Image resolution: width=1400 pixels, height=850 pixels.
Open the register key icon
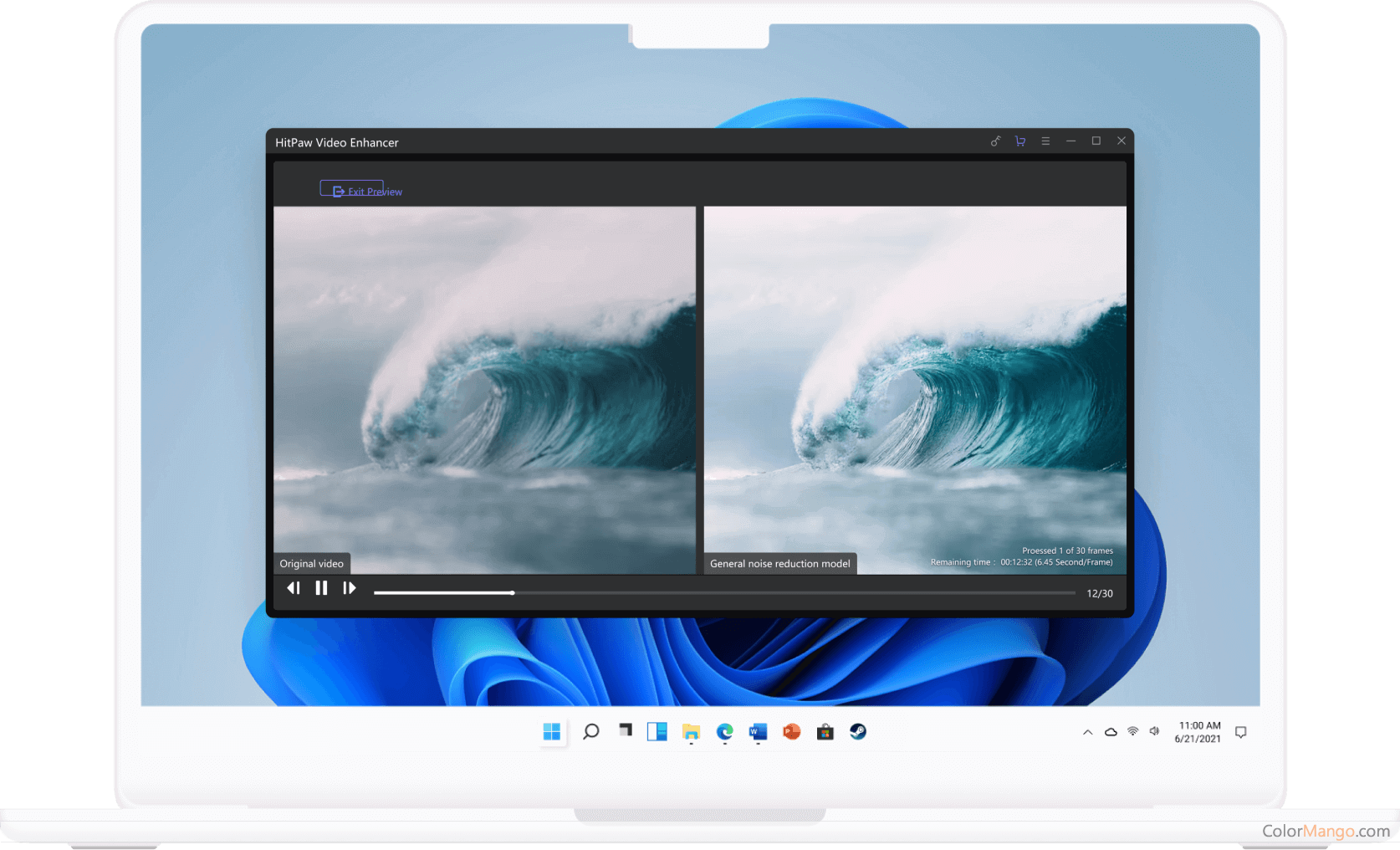tap(995, 141)
